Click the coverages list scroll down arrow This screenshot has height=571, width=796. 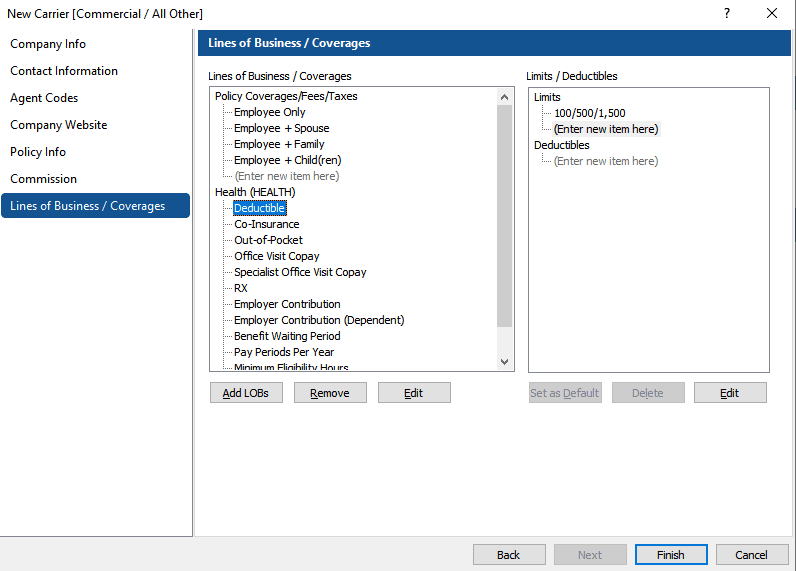click(x=504, y=362)
